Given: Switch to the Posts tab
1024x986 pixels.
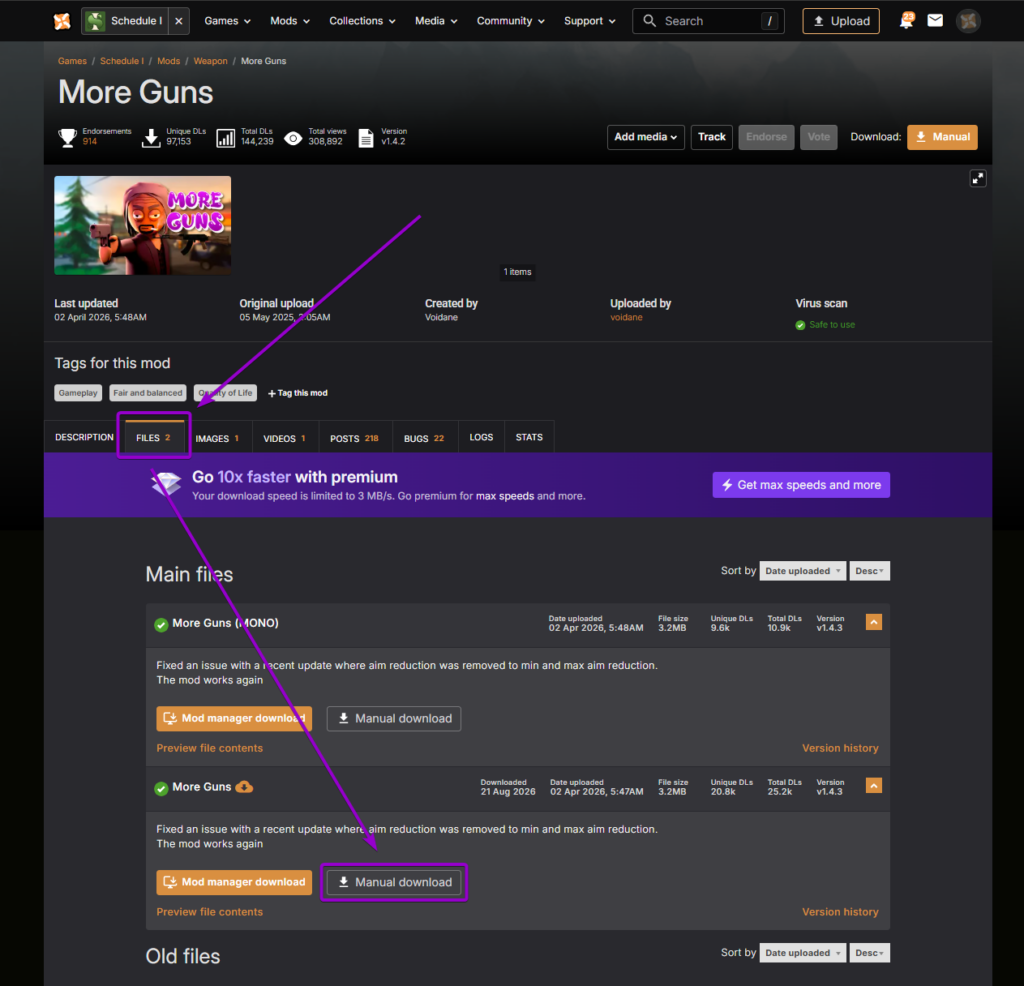Looking at the screenshot, I should tap(355, 437).
